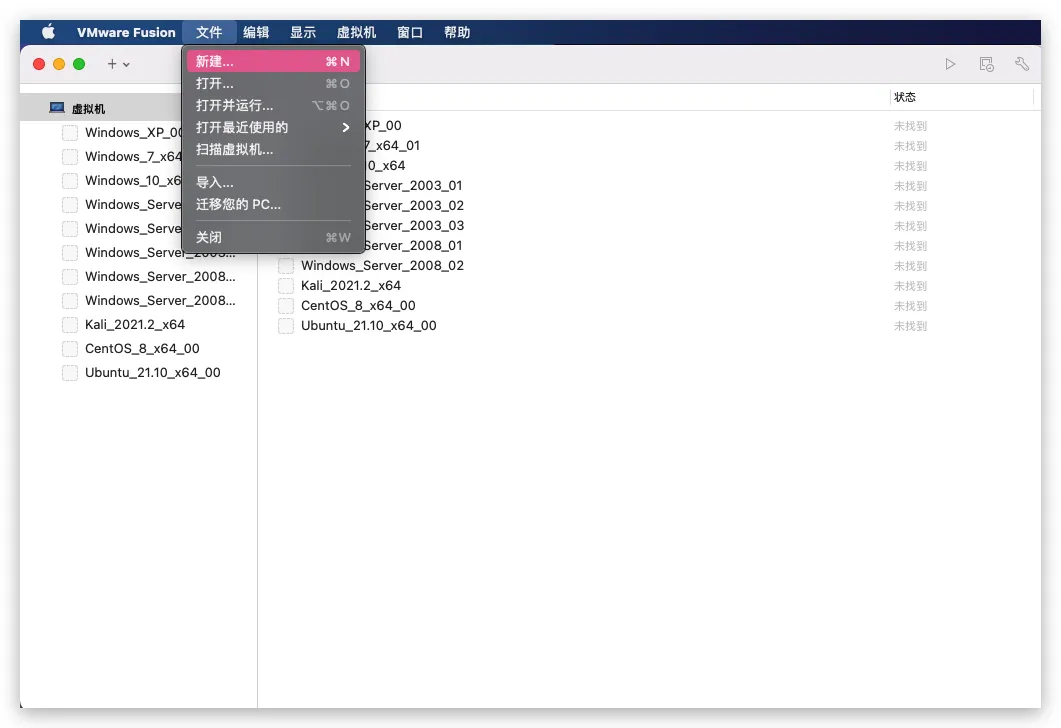The width and height of the screenshot is (1061, 728).
Task: Click the main list thumbnail of CentOS_8_x64_00
Action: click(x=286, y=306)
